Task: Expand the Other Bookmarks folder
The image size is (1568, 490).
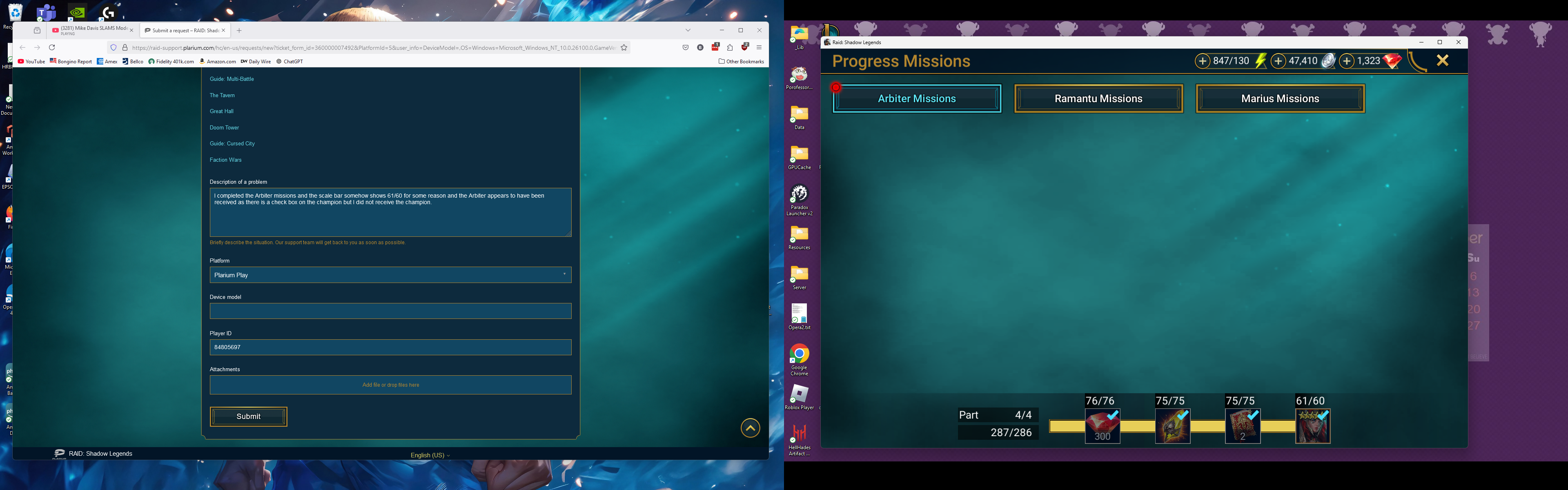Action: pyautogui.click(x=741, y=62)
